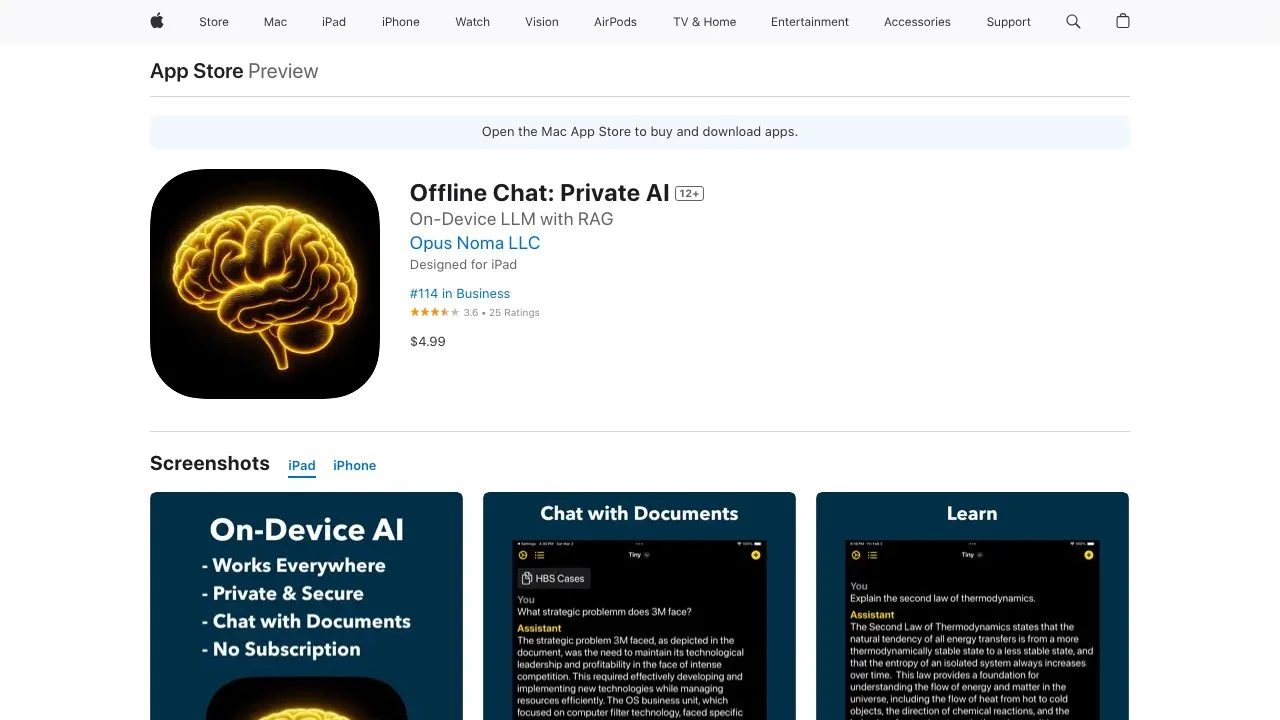Image resolution: width=1280 pixels, height=720 pixels.
Task: Open the Learn screenshot
Action: point(972,606)
